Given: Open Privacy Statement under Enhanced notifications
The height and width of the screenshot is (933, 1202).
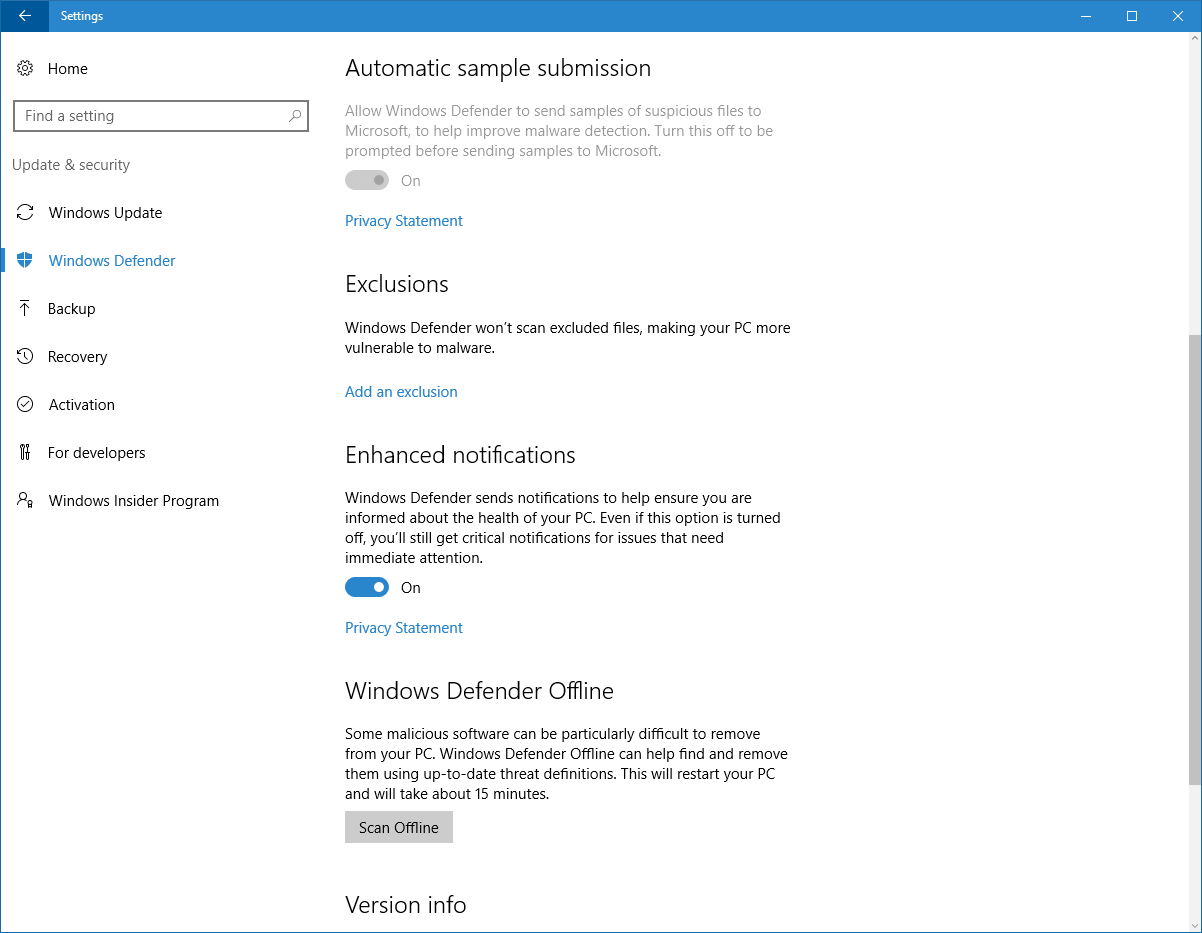Looking at the screenshot, I should pos(404,628).
